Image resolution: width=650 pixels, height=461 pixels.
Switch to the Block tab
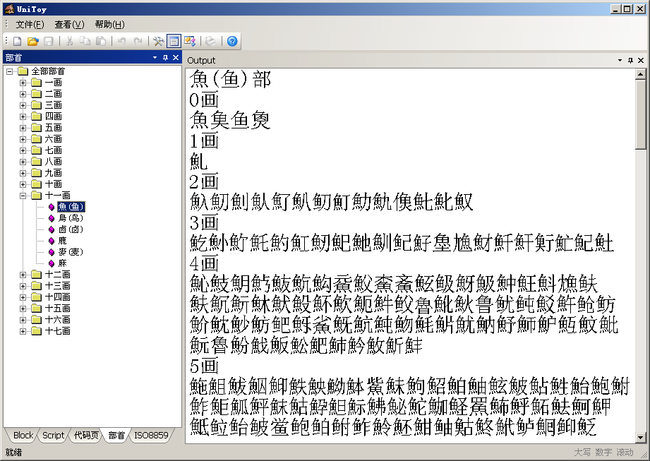pyautogui.click(x=23, y=435)
